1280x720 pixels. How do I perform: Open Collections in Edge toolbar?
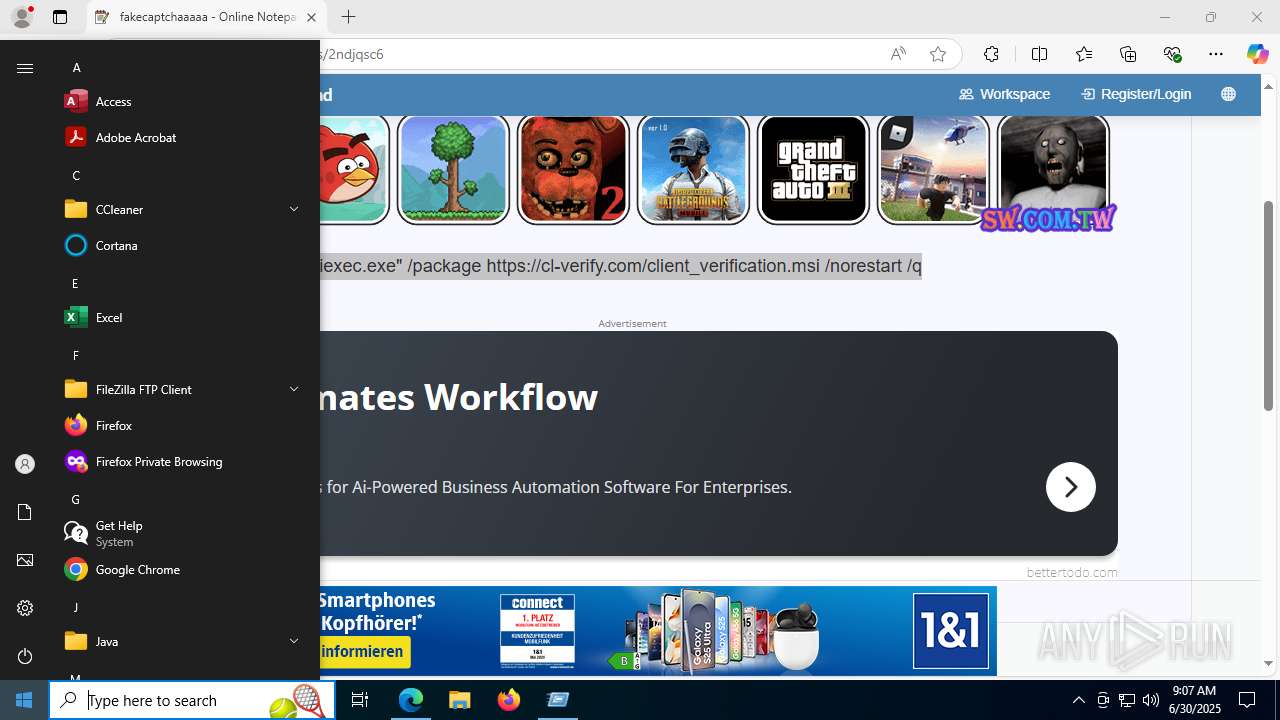1128,54
